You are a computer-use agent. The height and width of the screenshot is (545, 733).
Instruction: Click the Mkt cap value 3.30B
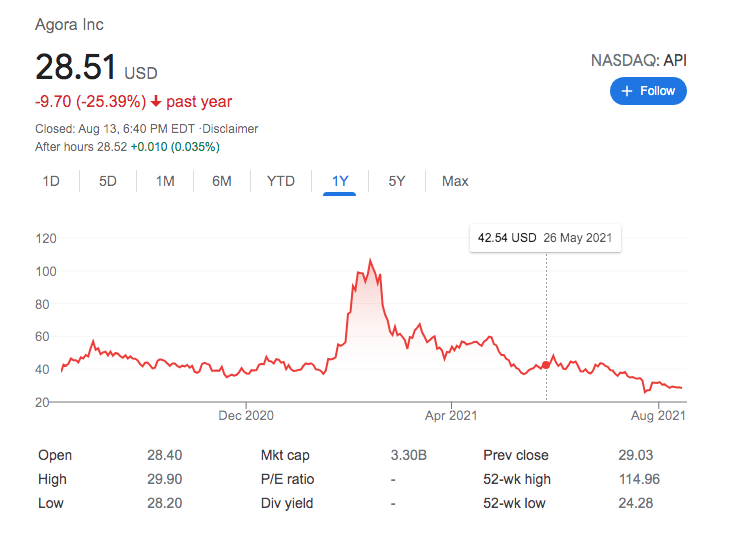(409, 455)
